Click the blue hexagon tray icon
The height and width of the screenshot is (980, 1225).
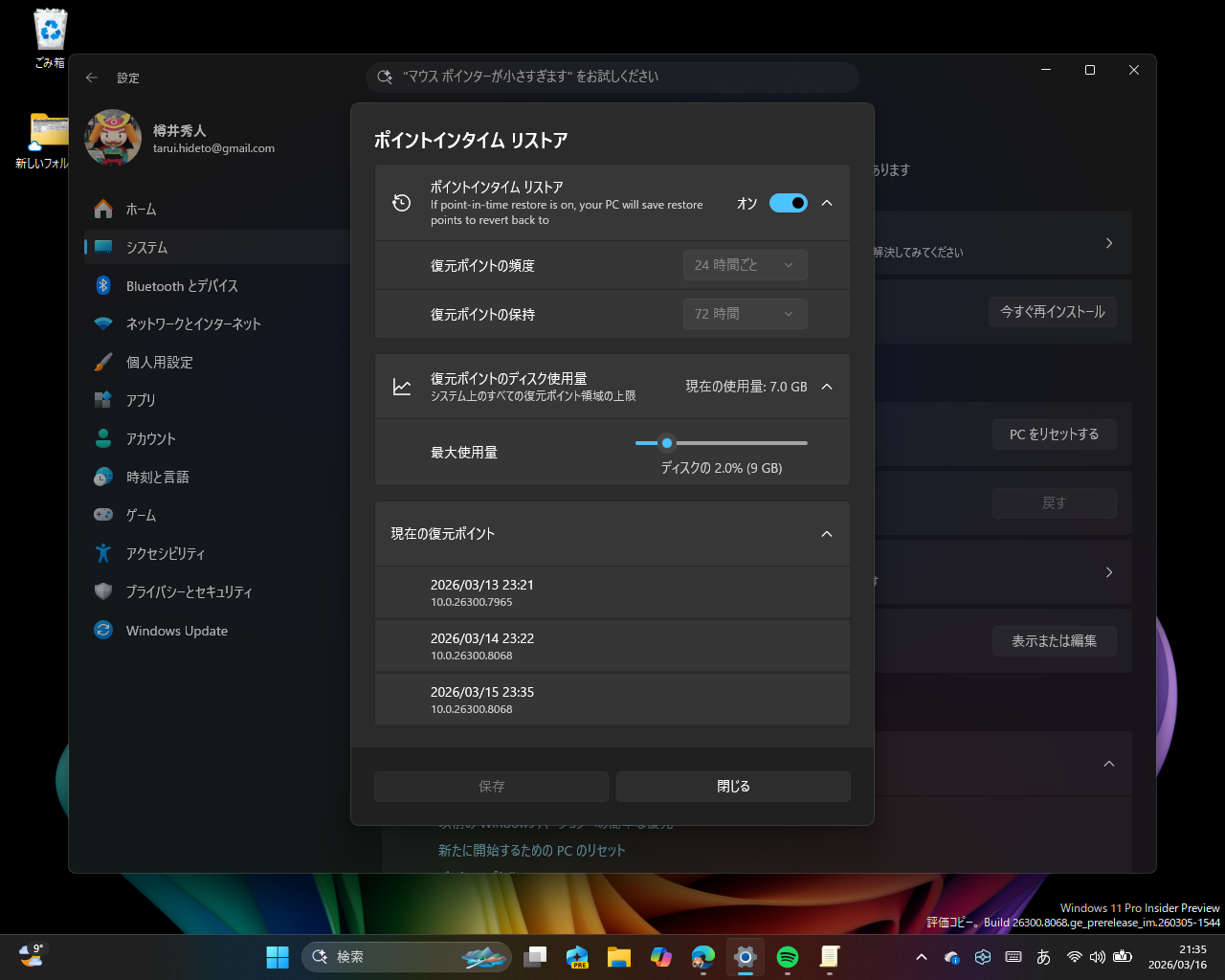point(983,957)
